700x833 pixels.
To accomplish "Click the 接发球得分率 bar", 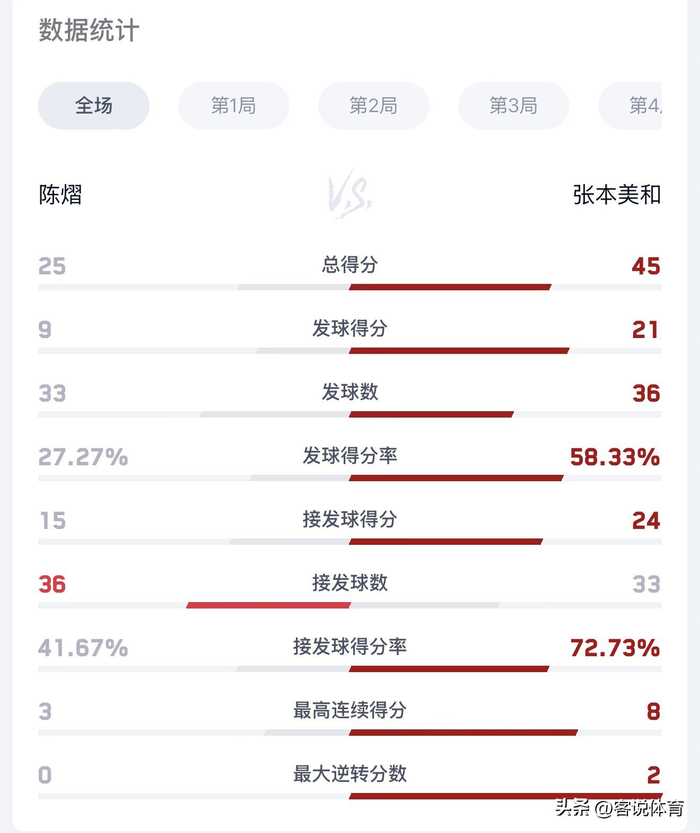I will [350, 669].
